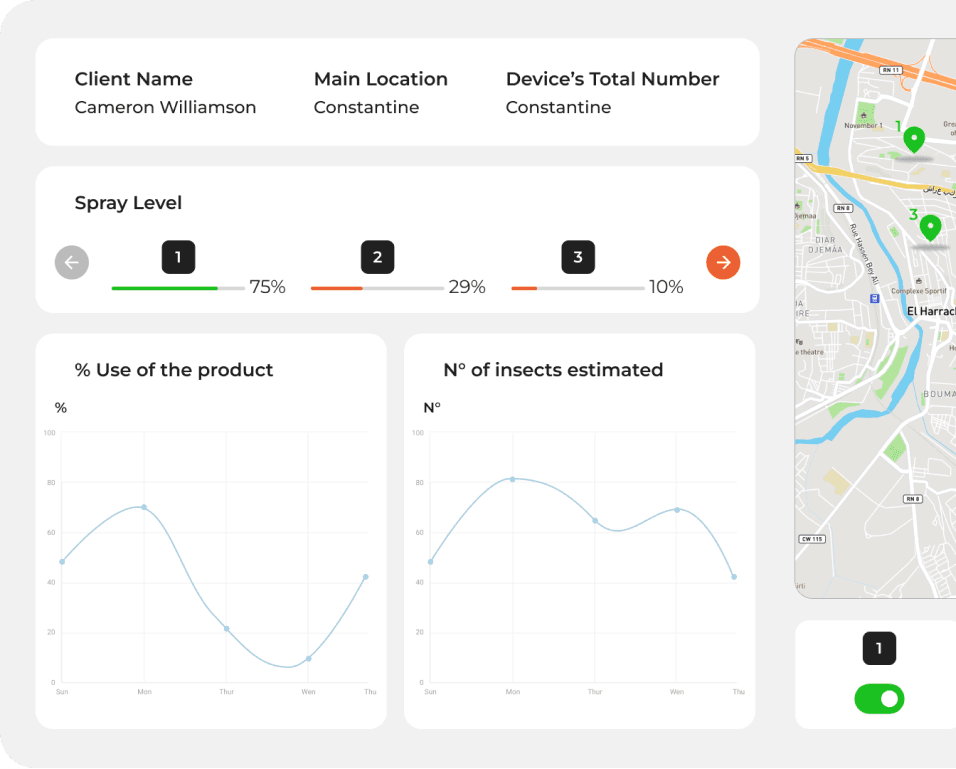Viewport: 956px width, 769px height.
Task: Click the 75% green spray progress bar
Action: tap(178, 288)
